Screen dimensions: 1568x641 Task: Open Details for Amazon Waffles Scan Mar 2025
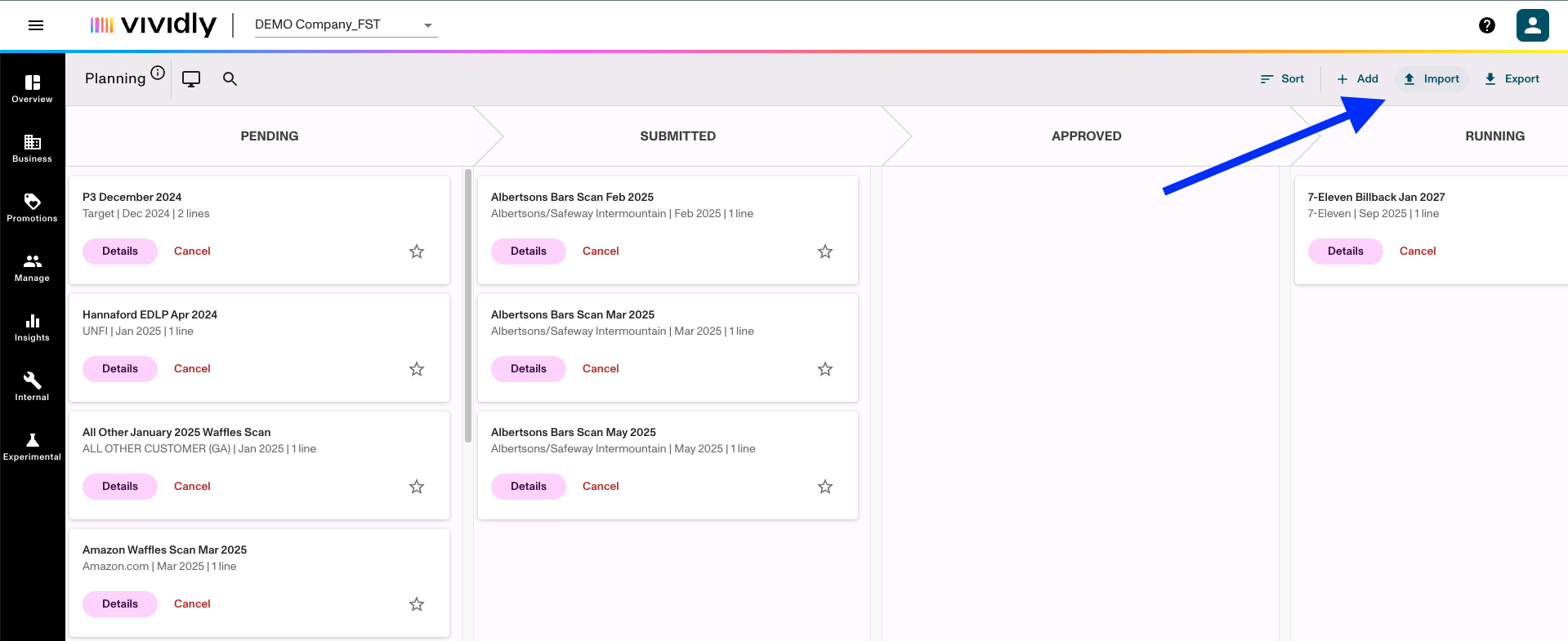[x=120, y=604]
